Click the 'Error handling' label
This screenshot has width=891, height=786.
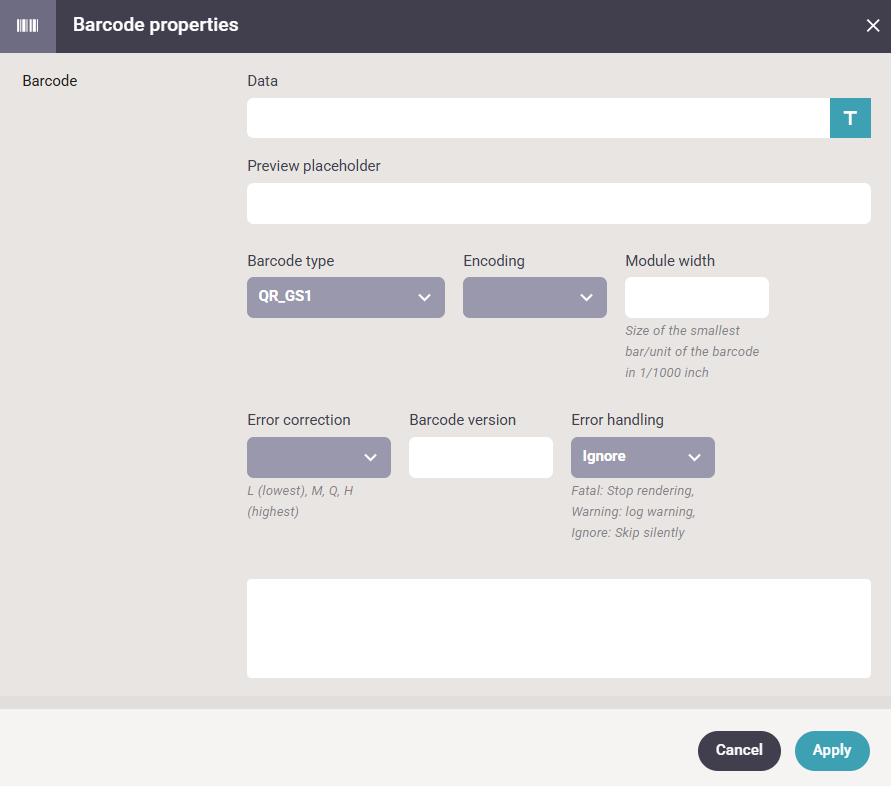pos(617,420)
